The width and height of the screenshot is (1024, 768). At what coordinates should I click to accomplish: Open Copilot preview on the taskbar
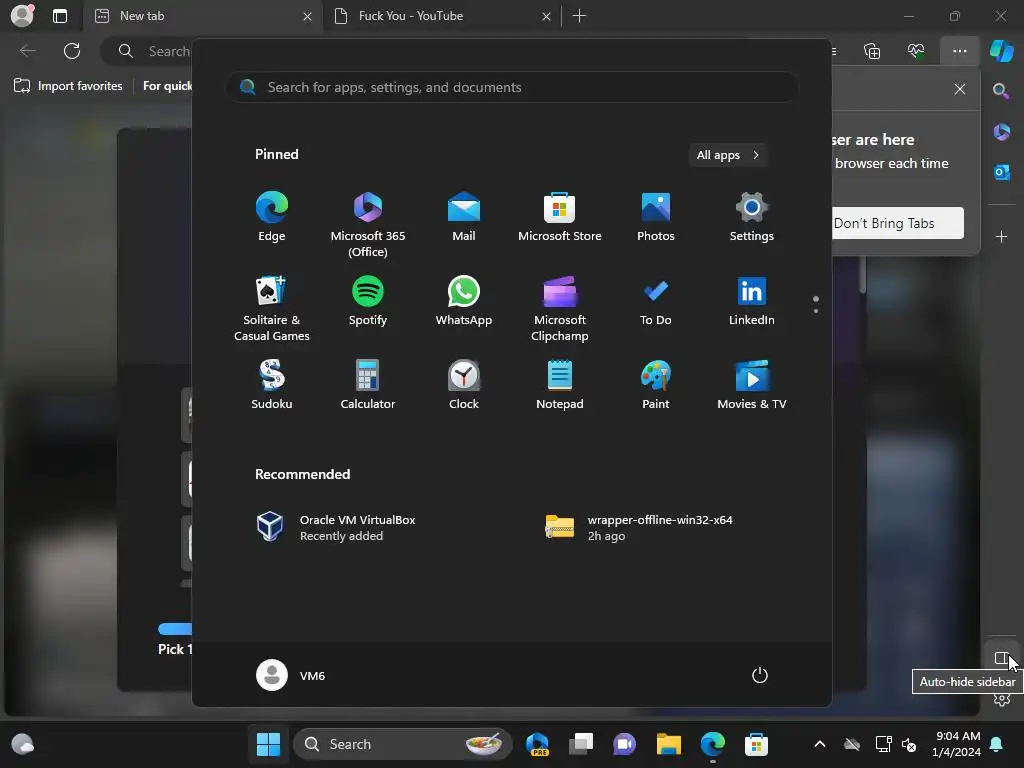(537, 744)
